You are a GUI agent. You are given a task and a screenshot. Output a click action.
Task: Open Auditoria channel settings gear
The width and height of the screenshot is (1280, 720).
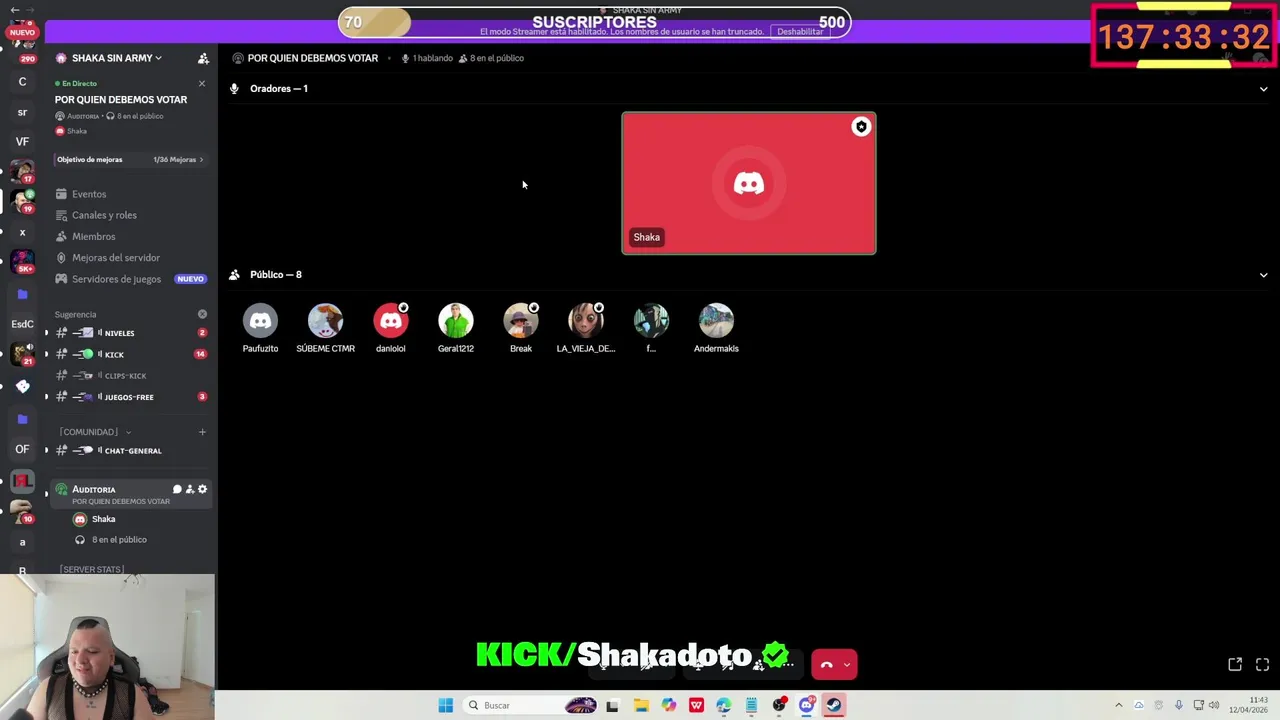(202, 489)
